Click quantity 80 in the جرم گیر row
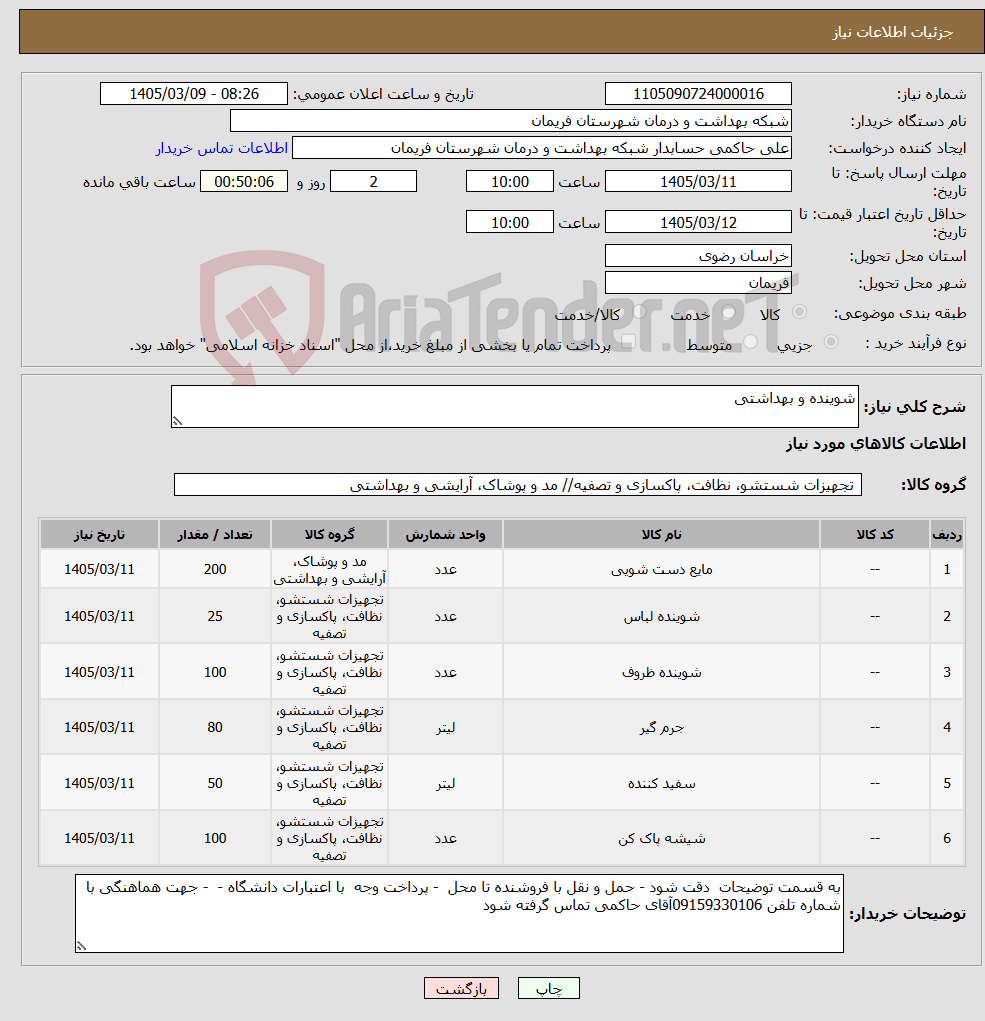This screenshot has width=985, height=1021. (x=215, y=727)
